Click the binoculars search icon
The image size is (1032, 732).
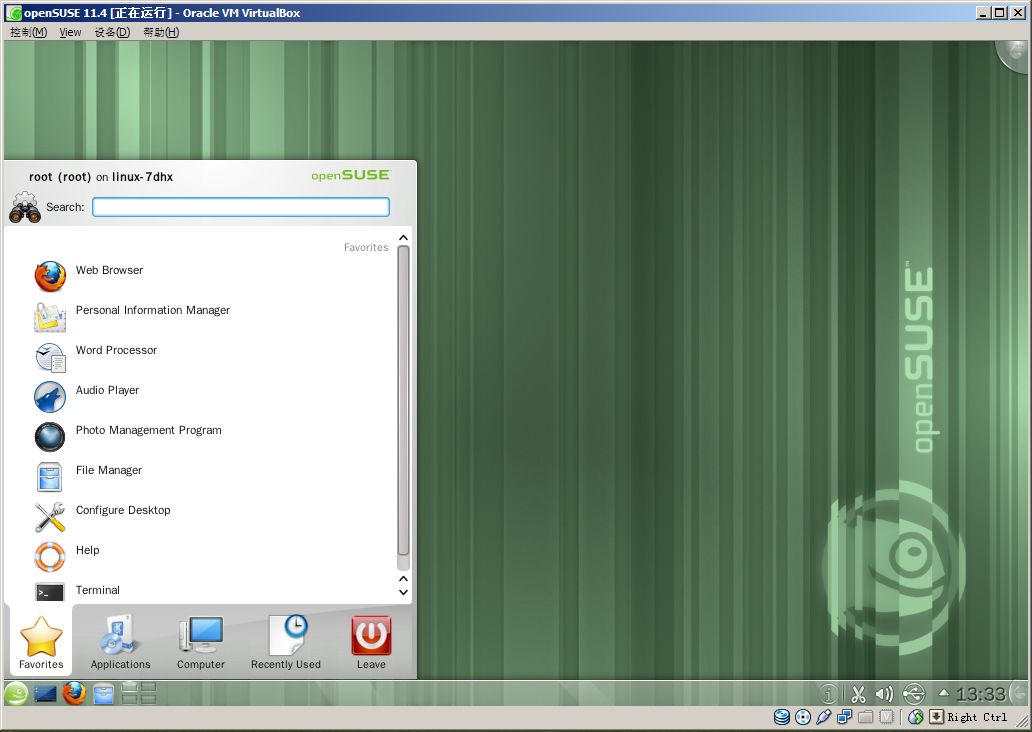25,207
